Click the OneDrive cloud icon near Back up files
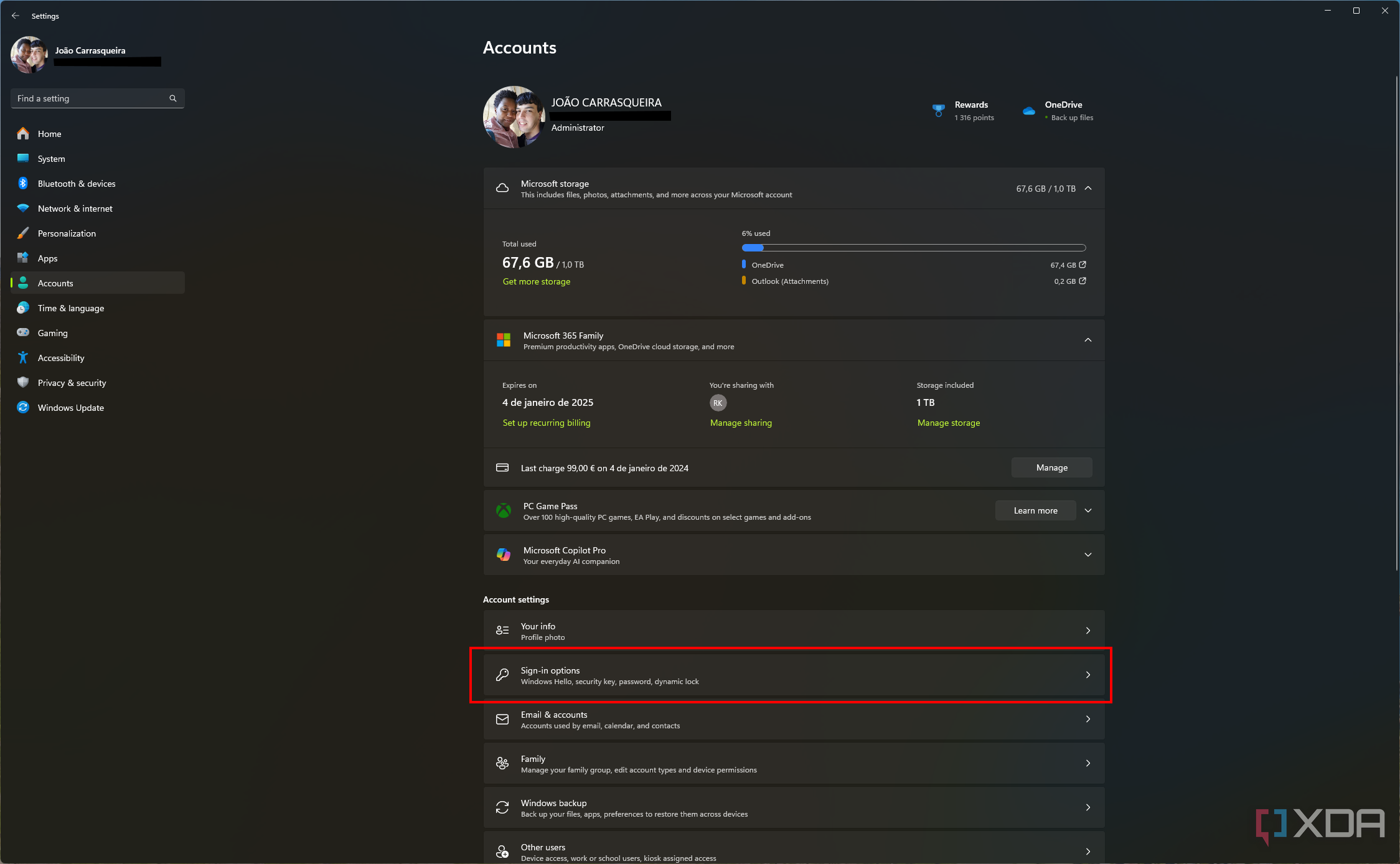This screenshot has height=864, width=1400. 1029,111
